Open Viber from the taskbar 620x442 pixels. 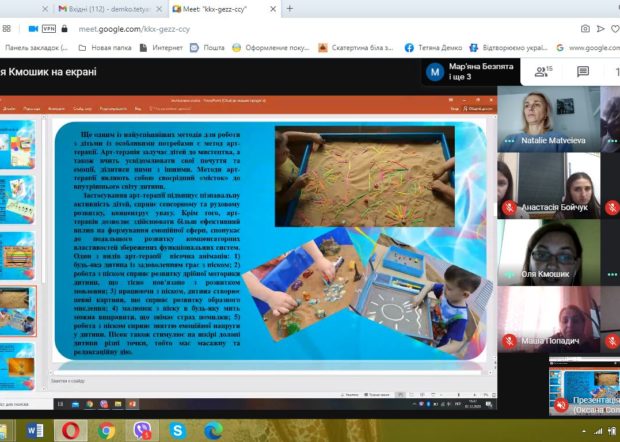(142, 431)
